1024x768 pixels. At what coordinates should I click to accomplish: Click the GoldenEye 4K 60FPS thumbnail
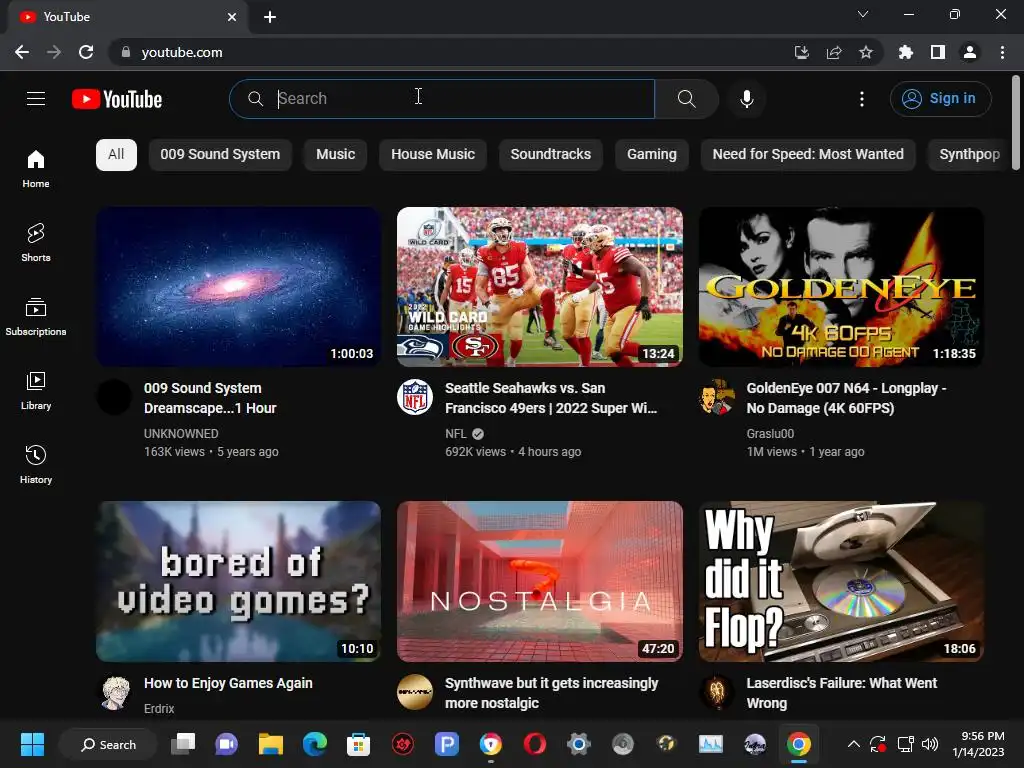pyautogui.click(x=841, y=287)
